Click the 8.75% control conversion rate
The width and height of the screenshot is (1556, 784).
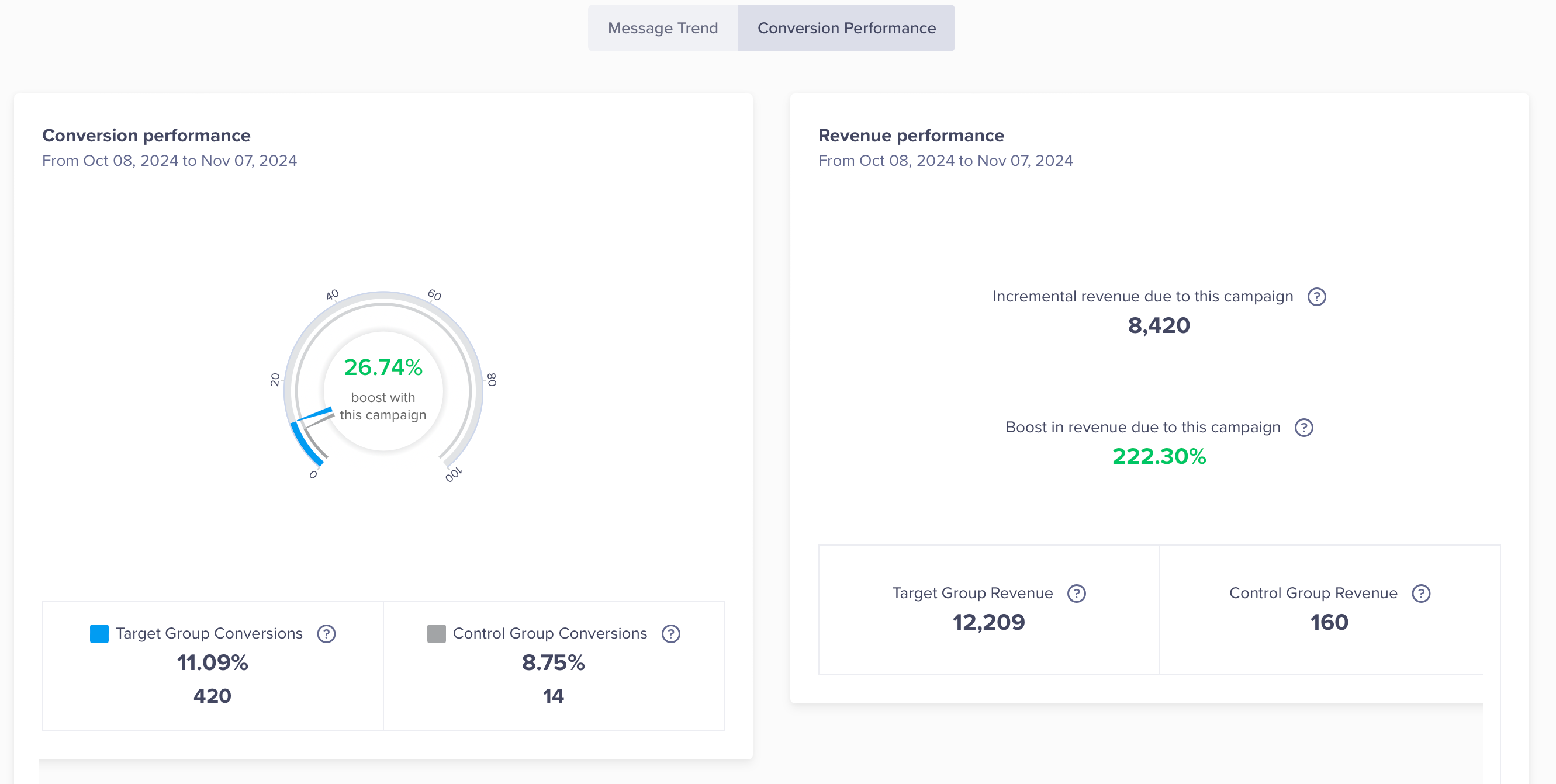click(554, 662)
